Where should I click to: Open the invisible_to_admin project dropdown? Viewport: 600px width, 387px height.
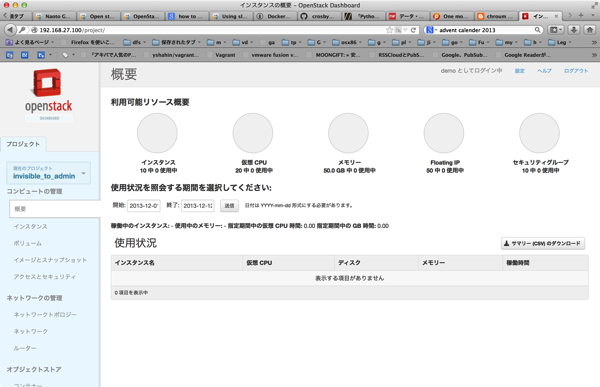pyautogui.click(x=49, y=173)
